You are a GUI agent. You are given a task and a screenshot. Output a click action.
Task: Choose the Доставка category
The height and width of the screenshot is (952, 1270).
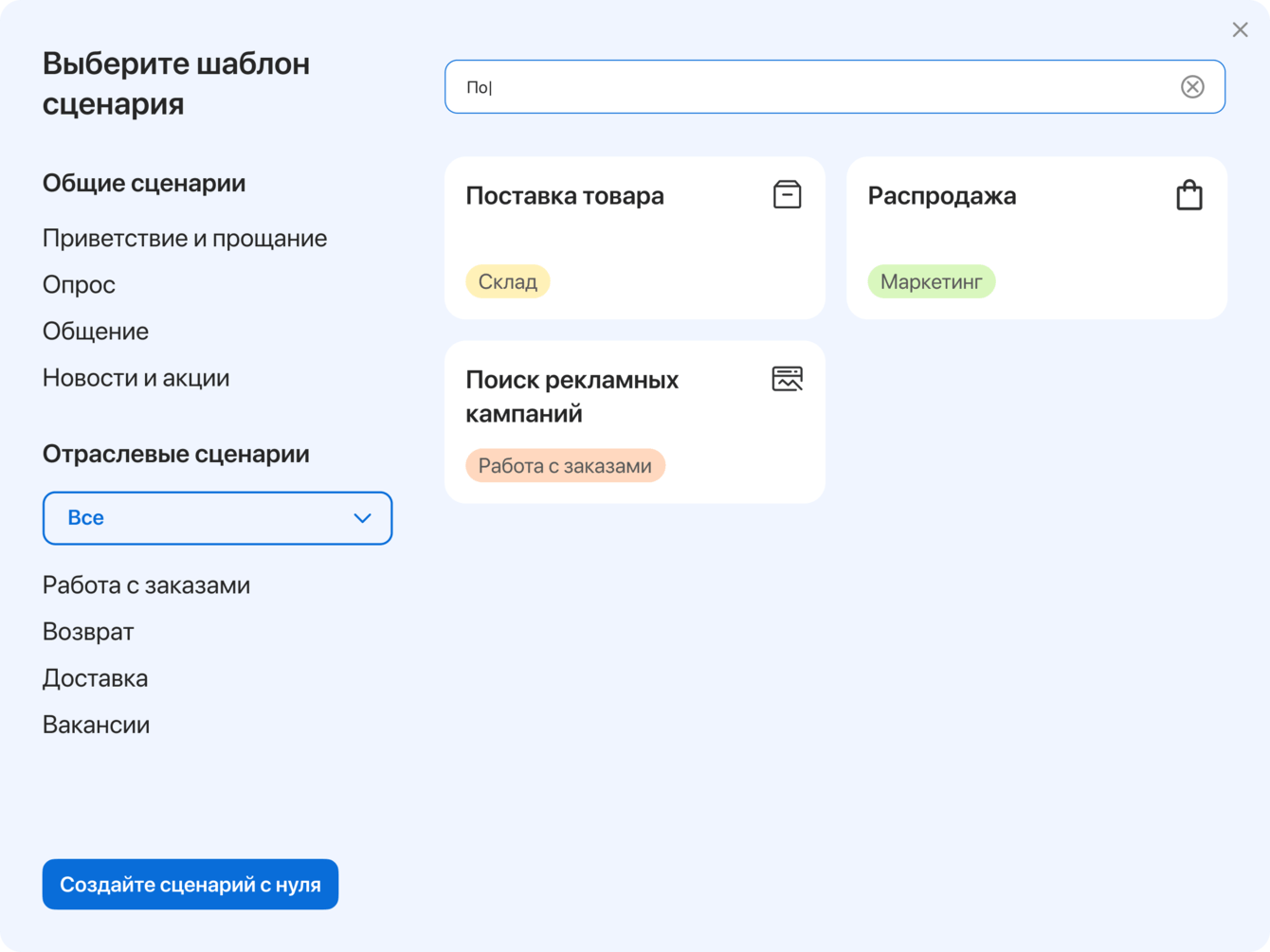95,678
